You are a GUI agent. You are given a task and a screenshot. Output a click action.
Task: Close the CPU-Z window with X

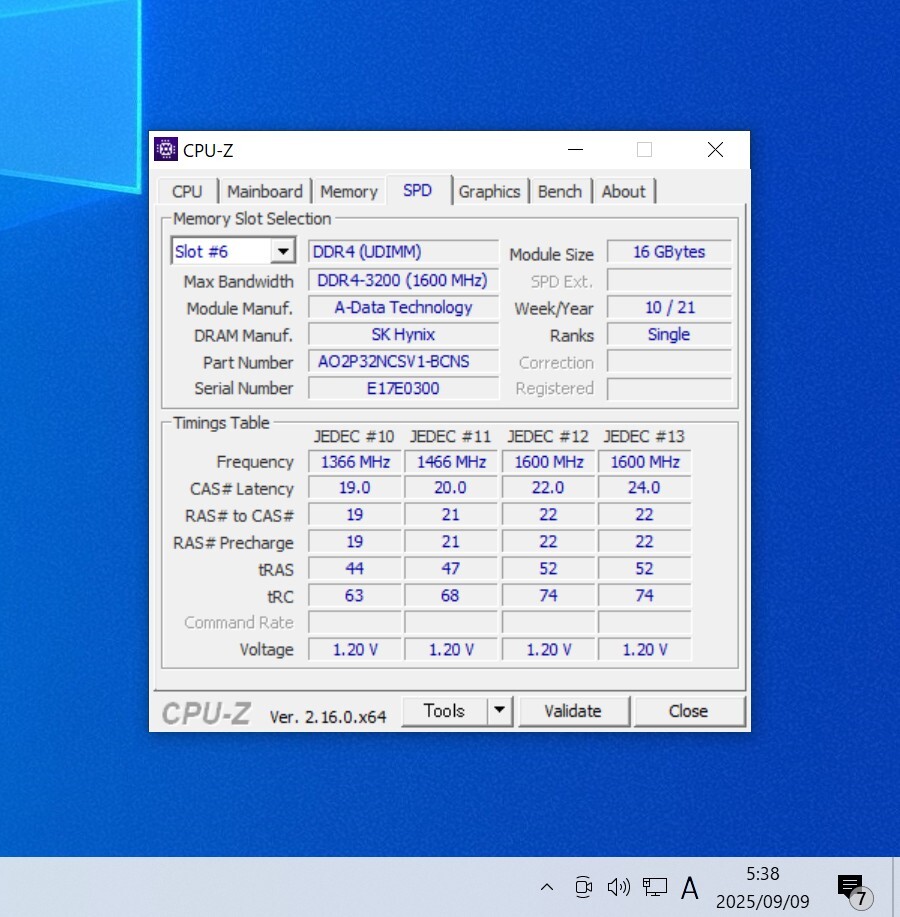pyautogui.click(x=715, y=150)
